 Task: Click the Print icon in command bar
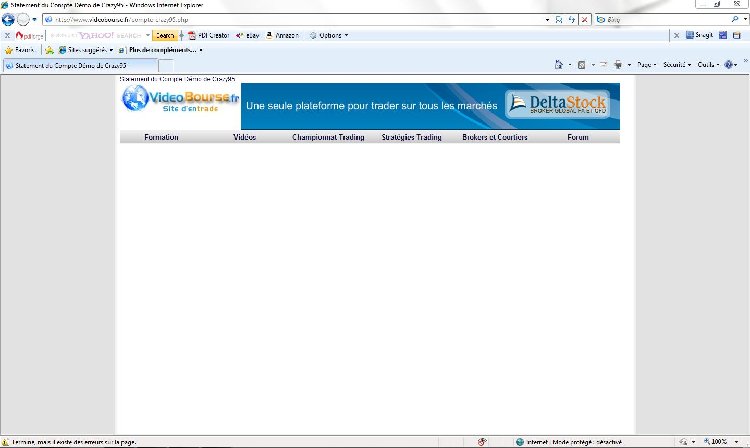coord(618,65)
